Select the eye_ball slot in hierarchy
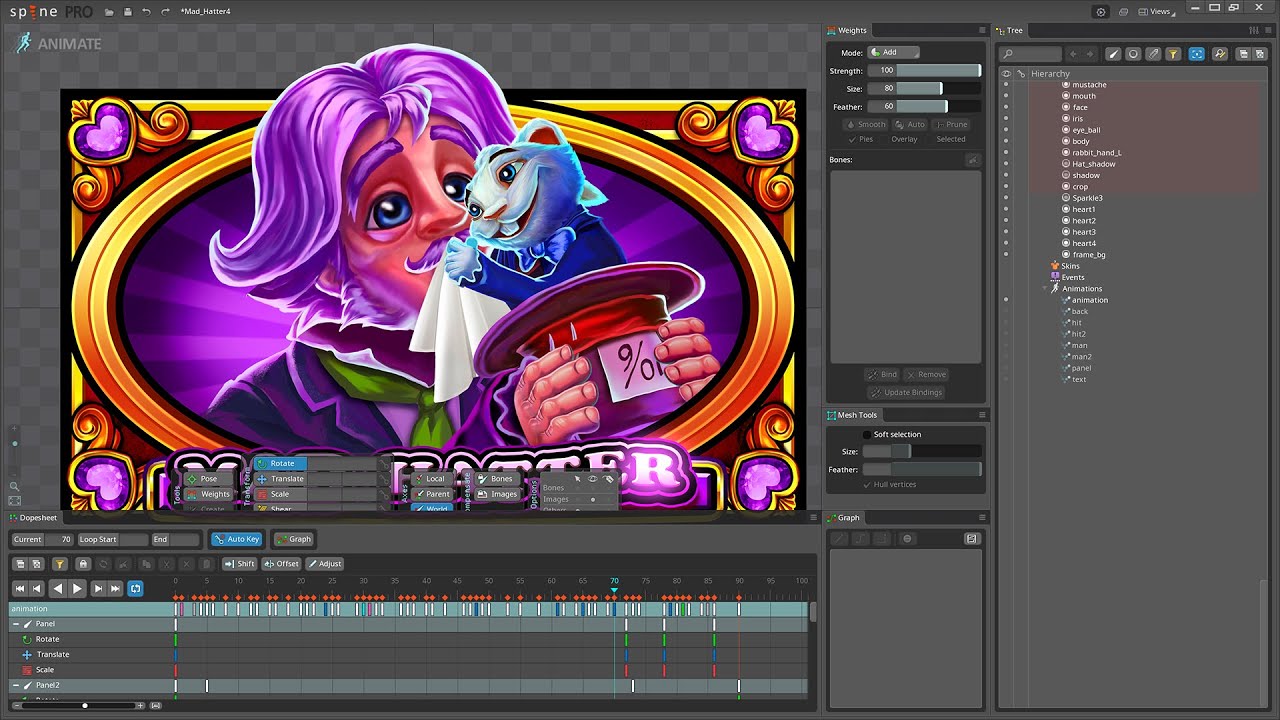 (x=1086, y=130)
